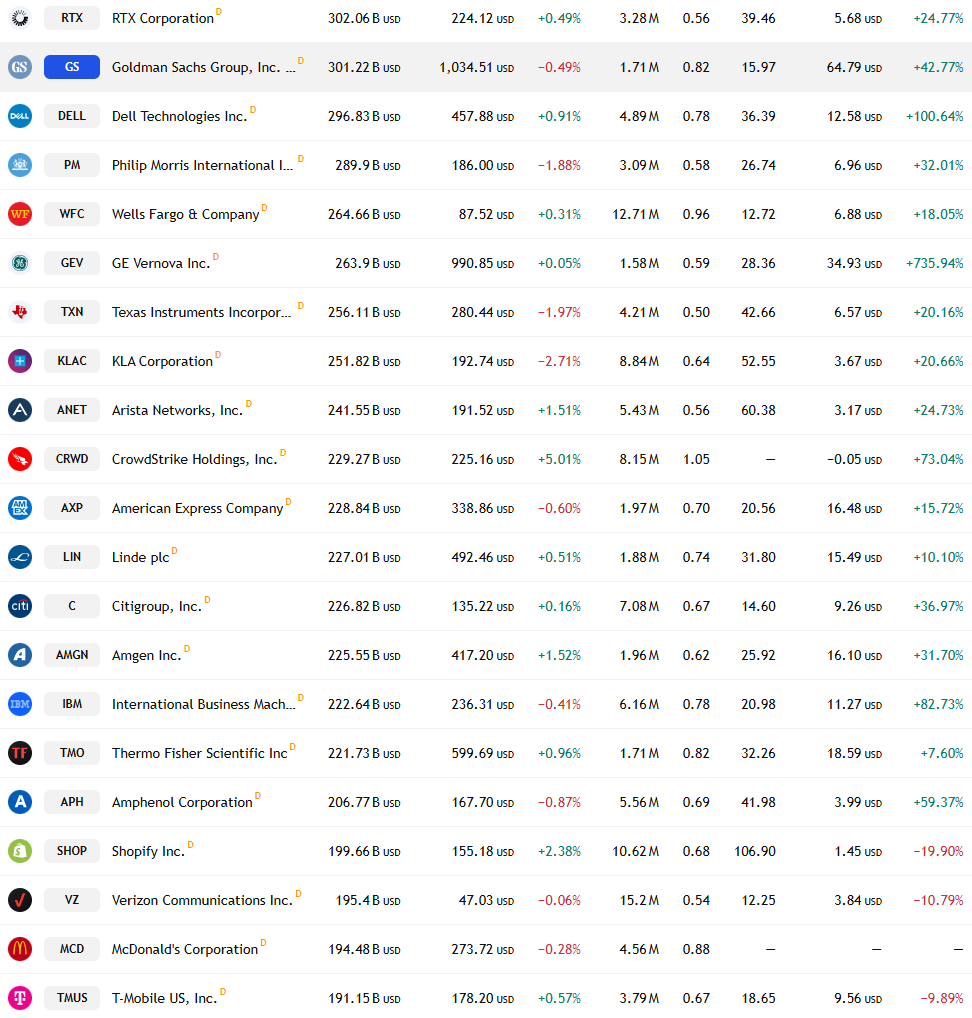Open the GEV ticker symbol
972x1018 pixels.
(x=72, y=263)
